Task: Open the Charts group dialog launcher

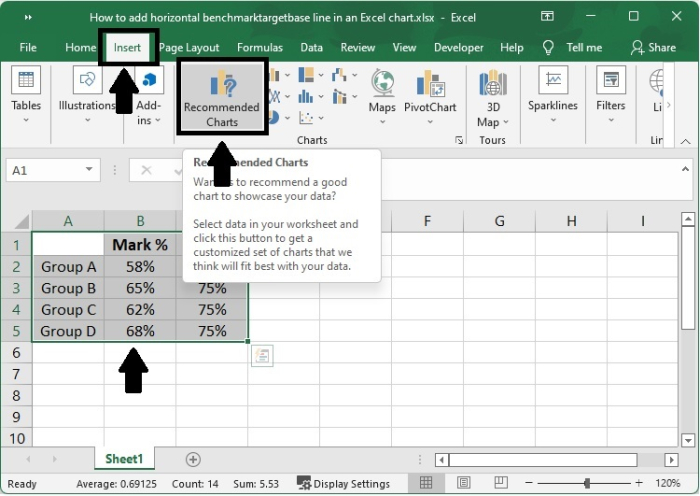Action: point(459,141)
